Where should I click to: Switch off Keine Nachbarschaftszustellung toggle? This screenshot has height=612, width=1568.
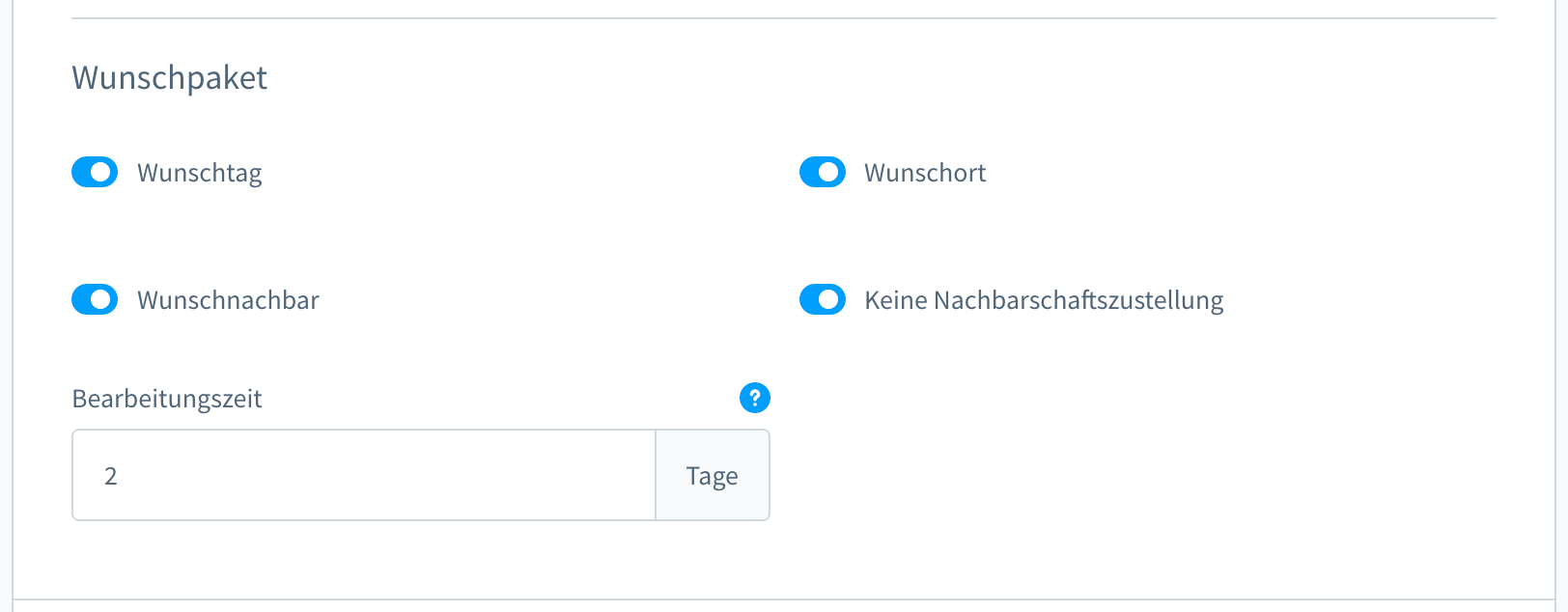[823, 299]
